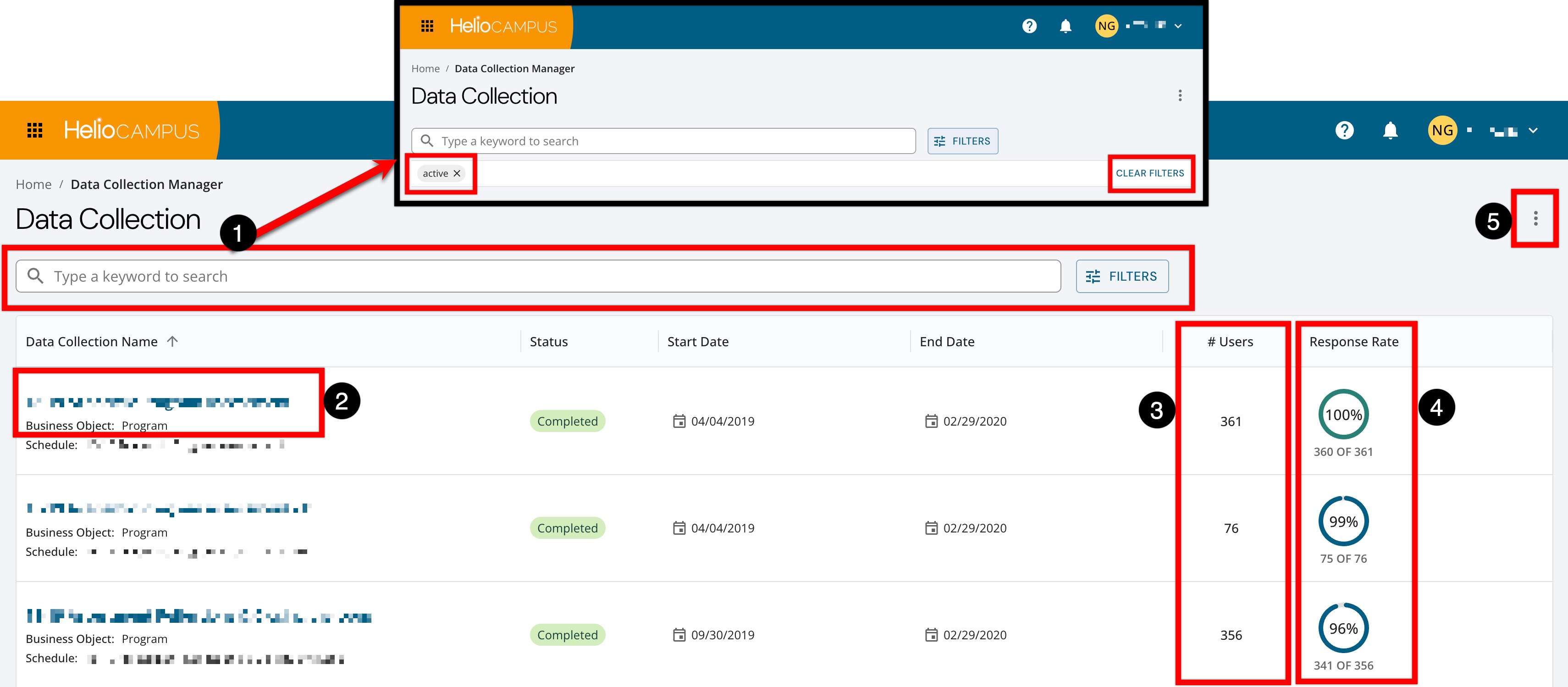Open app grid icon in inset header

[x=427, y=26]
